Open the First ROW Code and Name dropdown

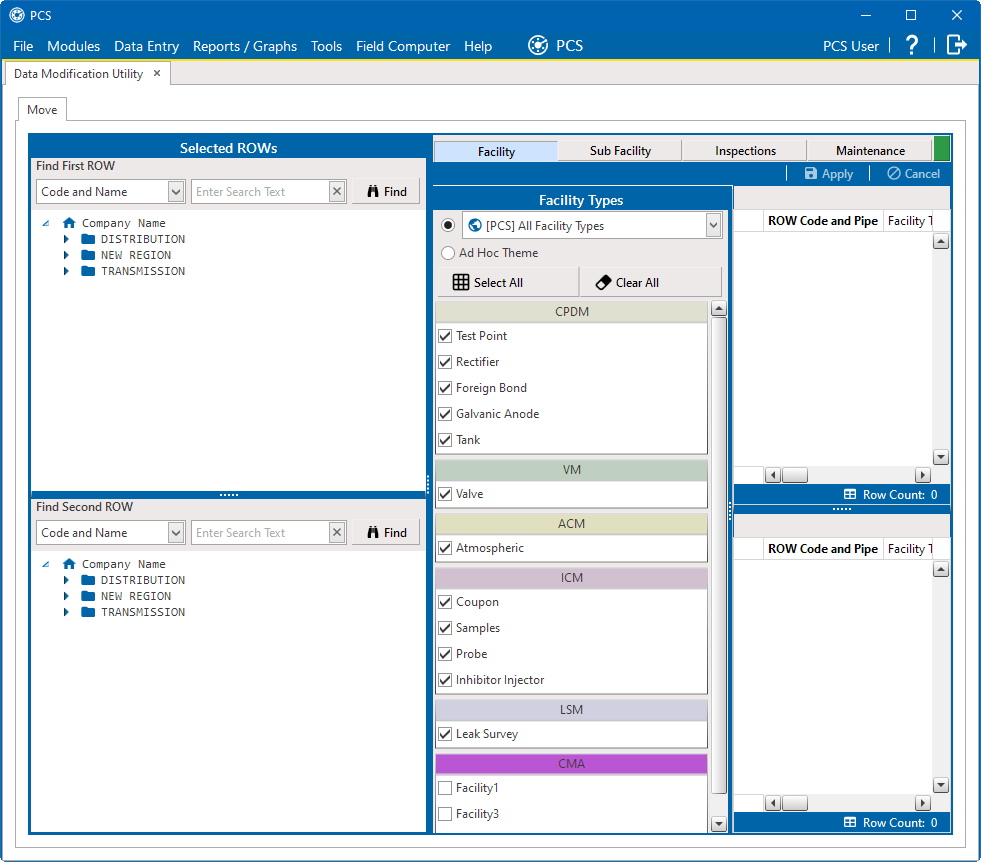(x=176, y=191)
